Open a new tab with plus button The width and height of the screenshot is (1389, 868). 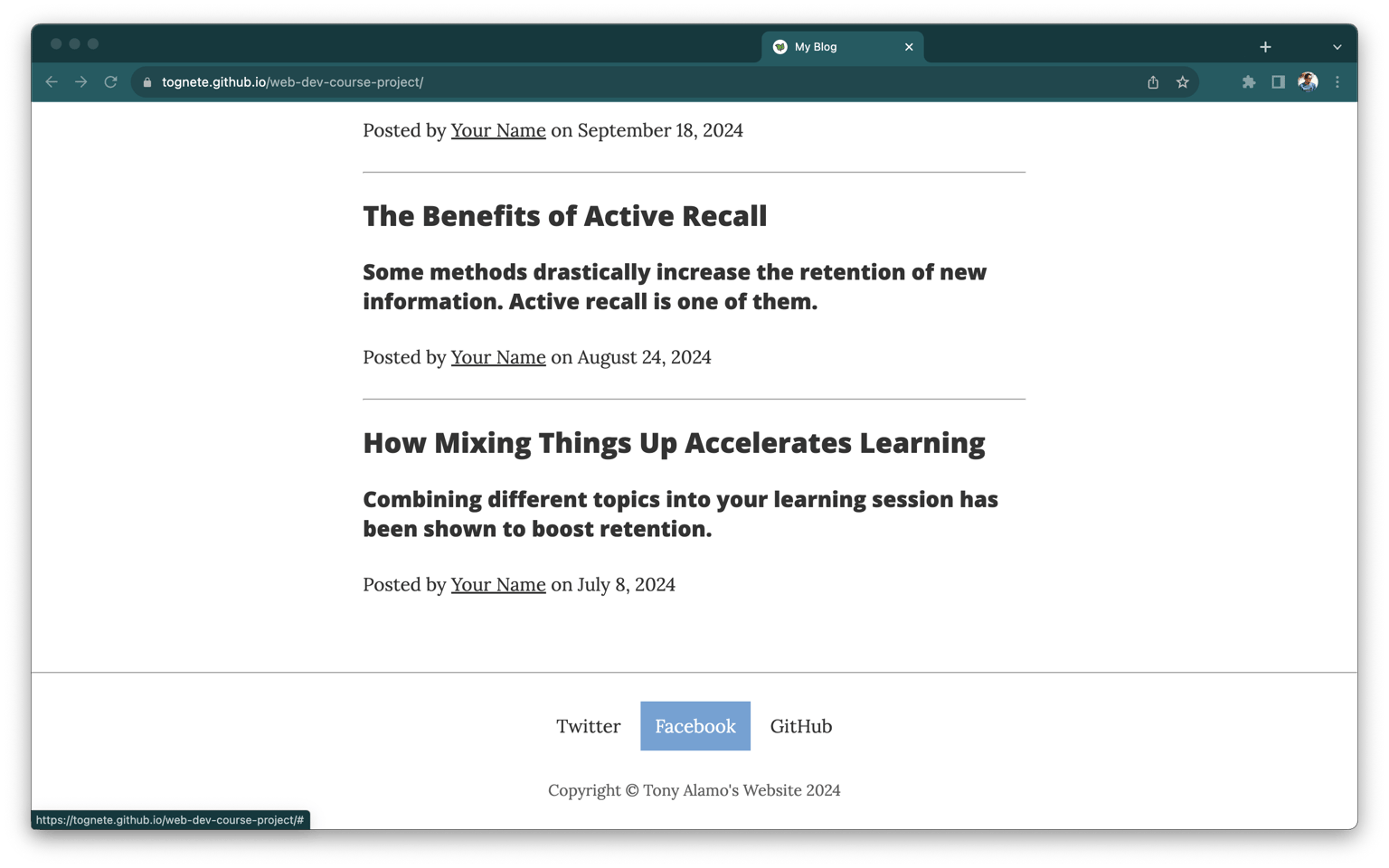point(1265,47)
